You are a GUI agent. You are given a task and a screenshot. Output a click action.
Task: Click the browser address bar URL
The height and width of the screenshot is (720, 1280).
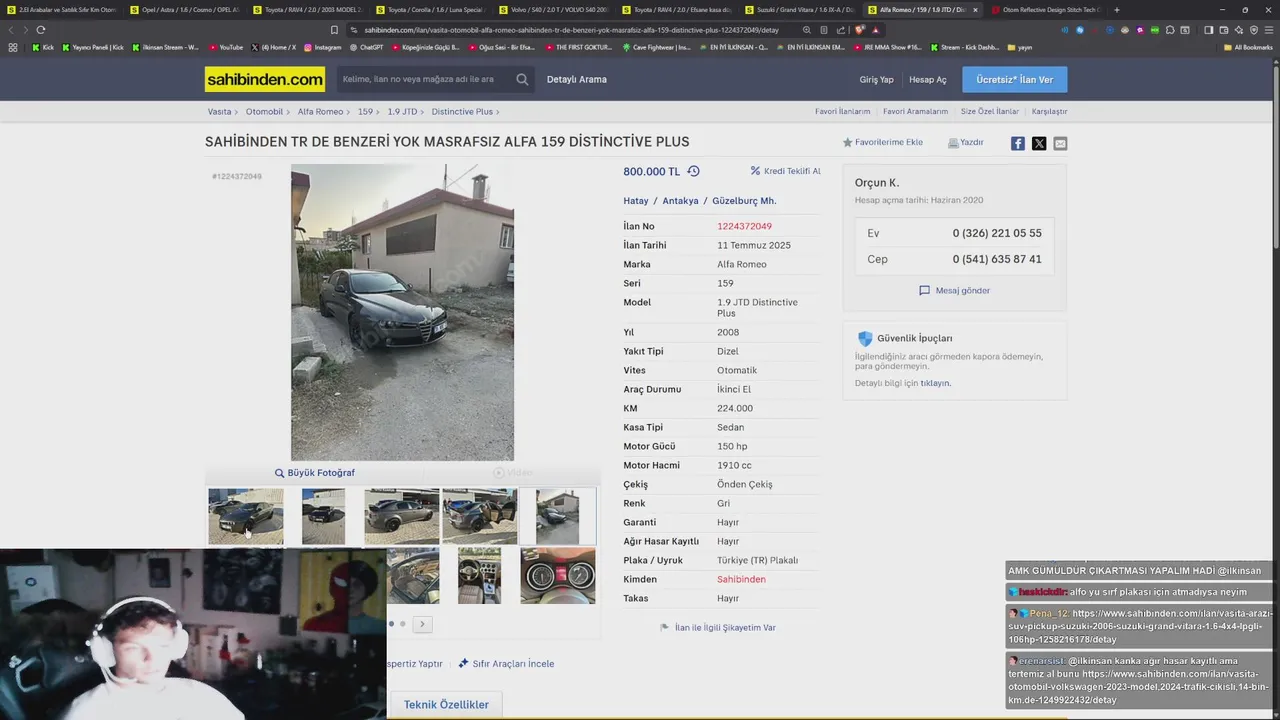tap(571, 30)
